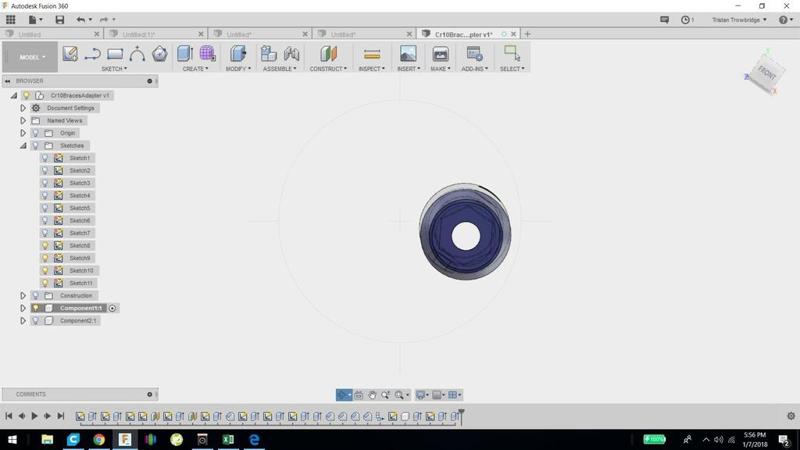Open the INSPECT menu dropdown
This screenshot has width=800, height=450.
click(x=371, y=69)
